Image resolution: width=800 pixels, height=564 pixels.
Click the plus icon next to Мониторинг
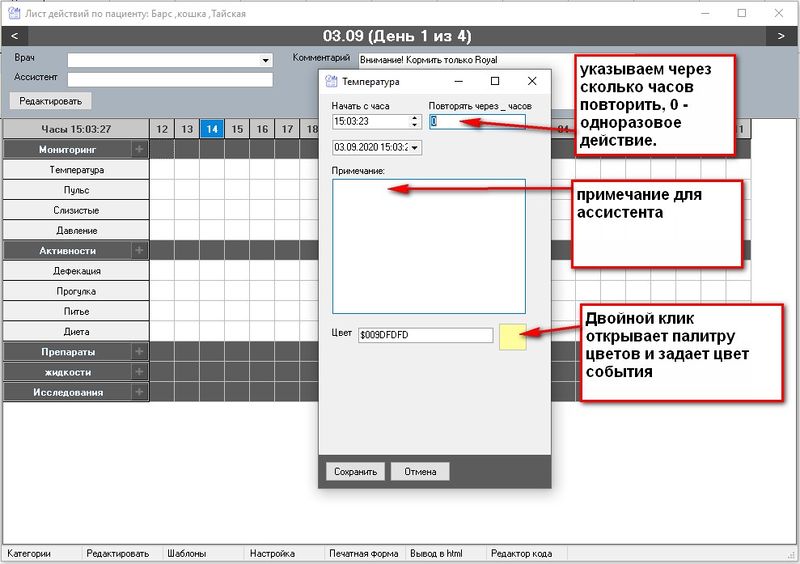(x=139, y=149)
